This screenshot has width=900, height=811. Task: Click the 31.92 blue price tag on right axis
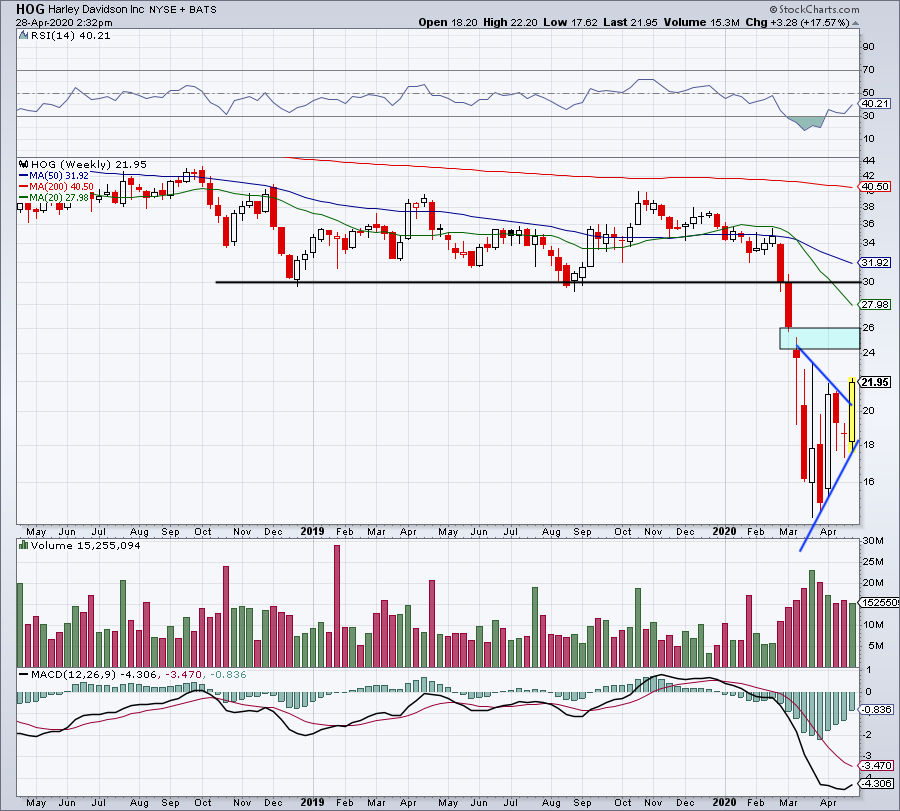click(x=874, y=263)
